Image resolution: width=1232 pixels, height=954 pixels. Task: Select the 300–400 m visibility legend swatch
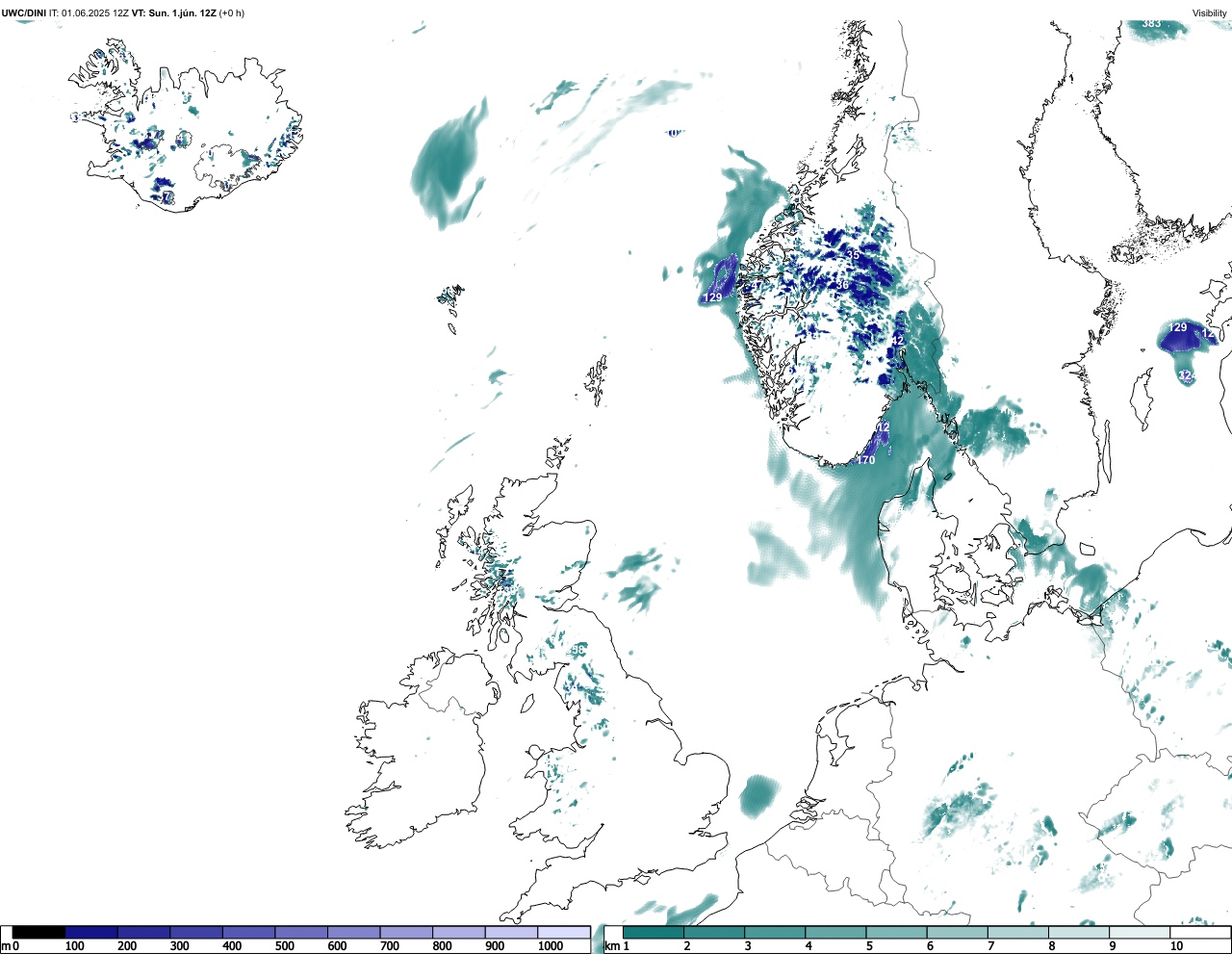pyautogui.click(x=196, y=932)
